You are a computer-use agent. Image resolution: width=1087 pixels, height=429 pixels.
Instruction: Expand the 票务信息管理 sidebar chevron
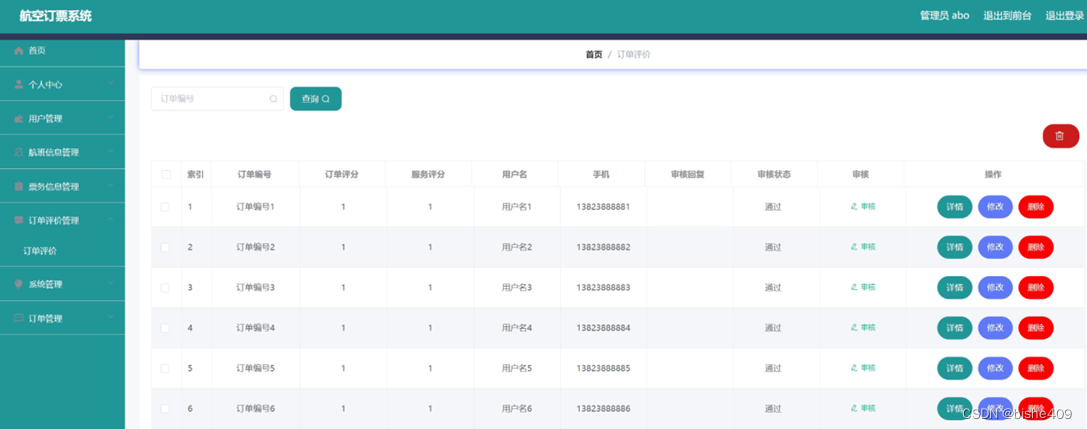111,186
